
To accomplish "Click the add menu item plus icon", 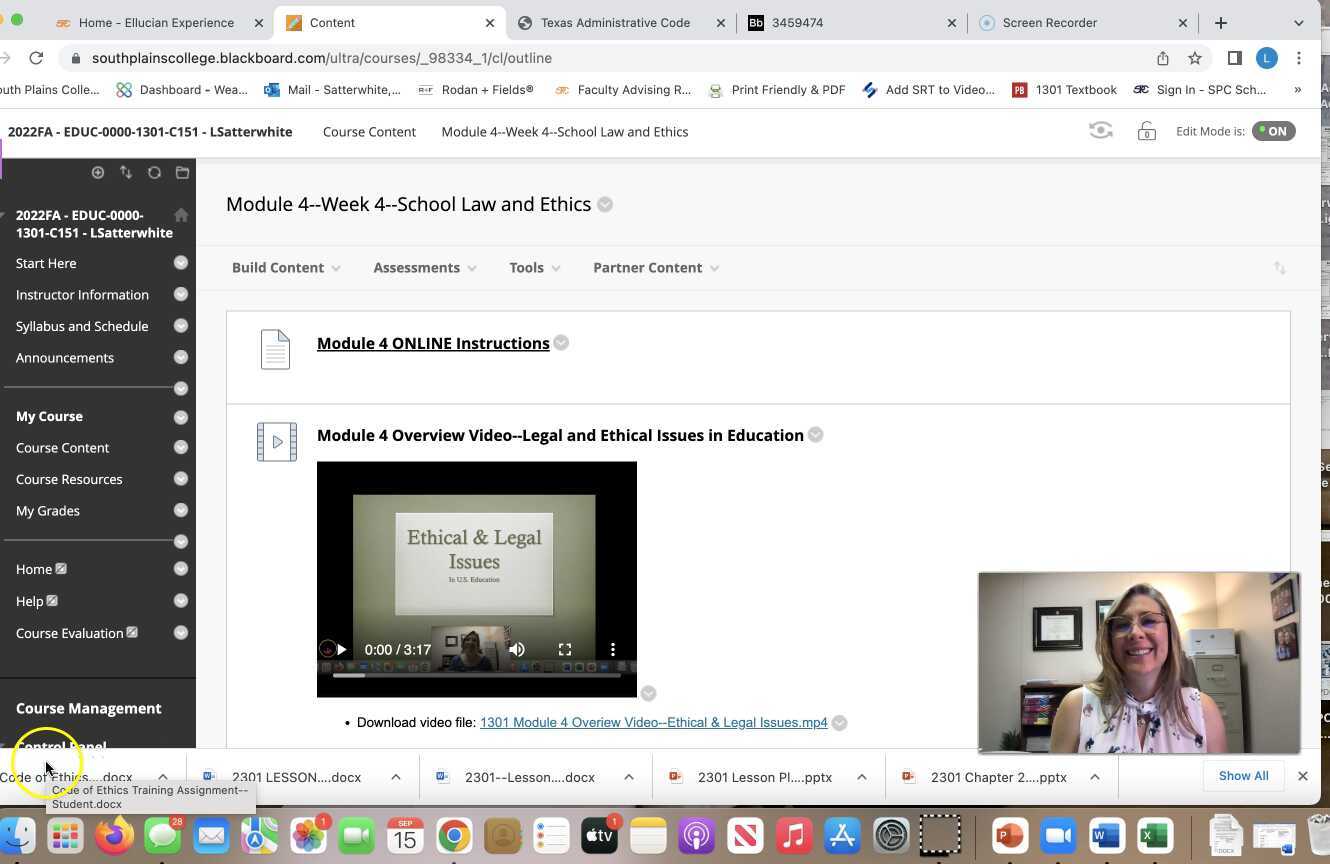I will (98, 172).
